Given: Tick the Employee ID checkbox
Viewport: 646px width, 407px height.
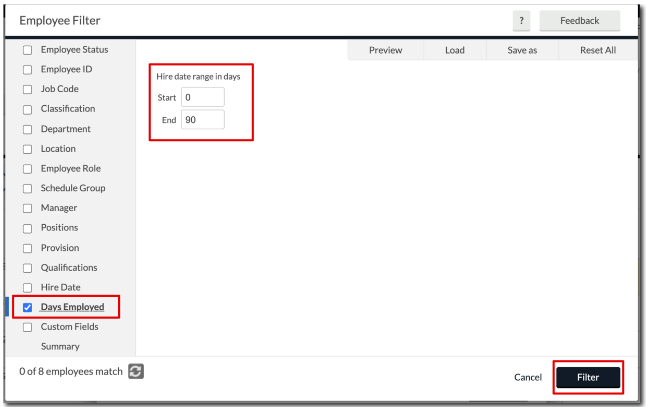Looking at the screenshot, I should coord(28,70).
